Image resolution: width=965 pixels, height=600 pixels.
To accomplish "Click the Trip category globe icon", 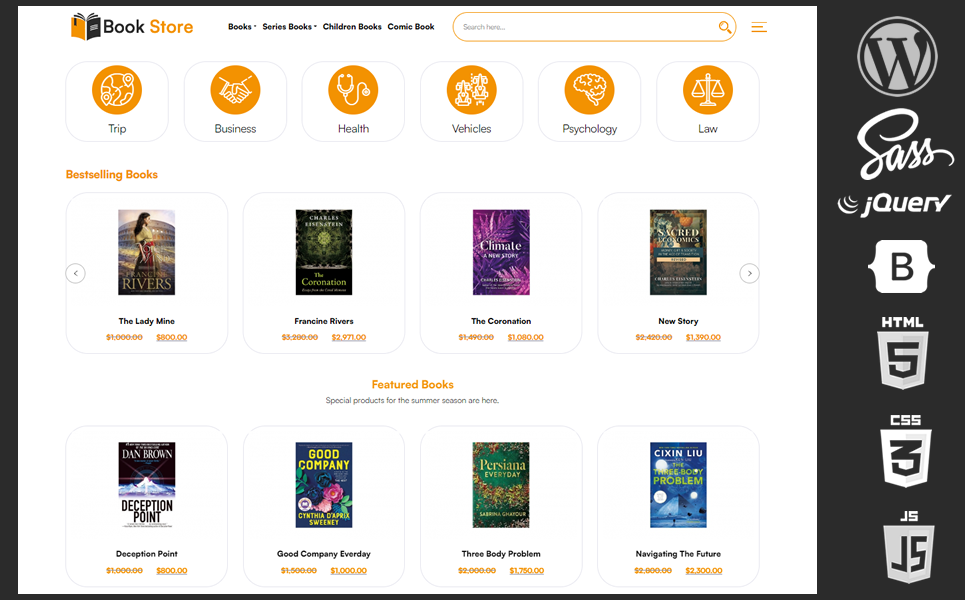I will coord(117,90).
